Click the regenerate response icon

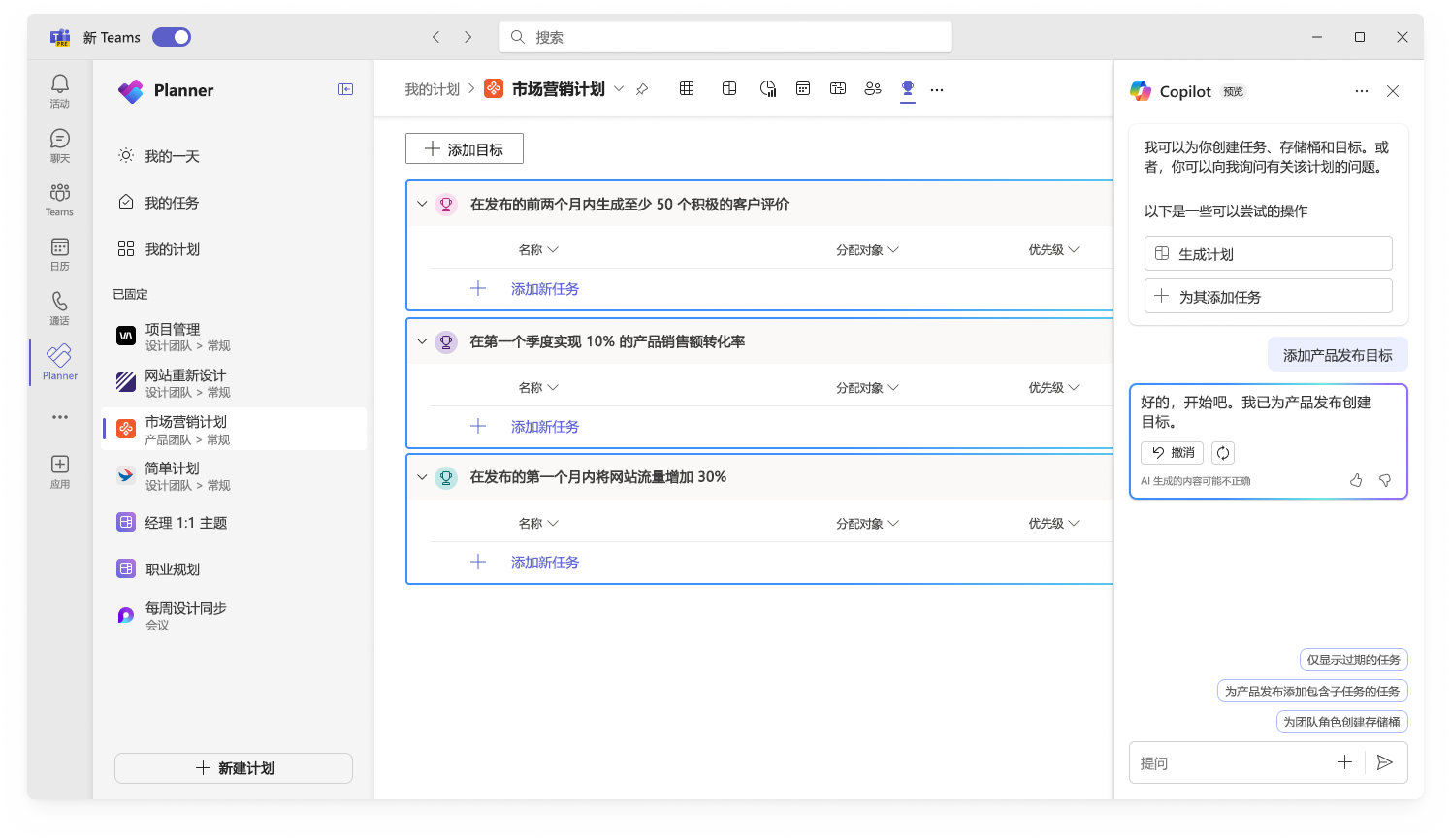[x=1223, y=453]
